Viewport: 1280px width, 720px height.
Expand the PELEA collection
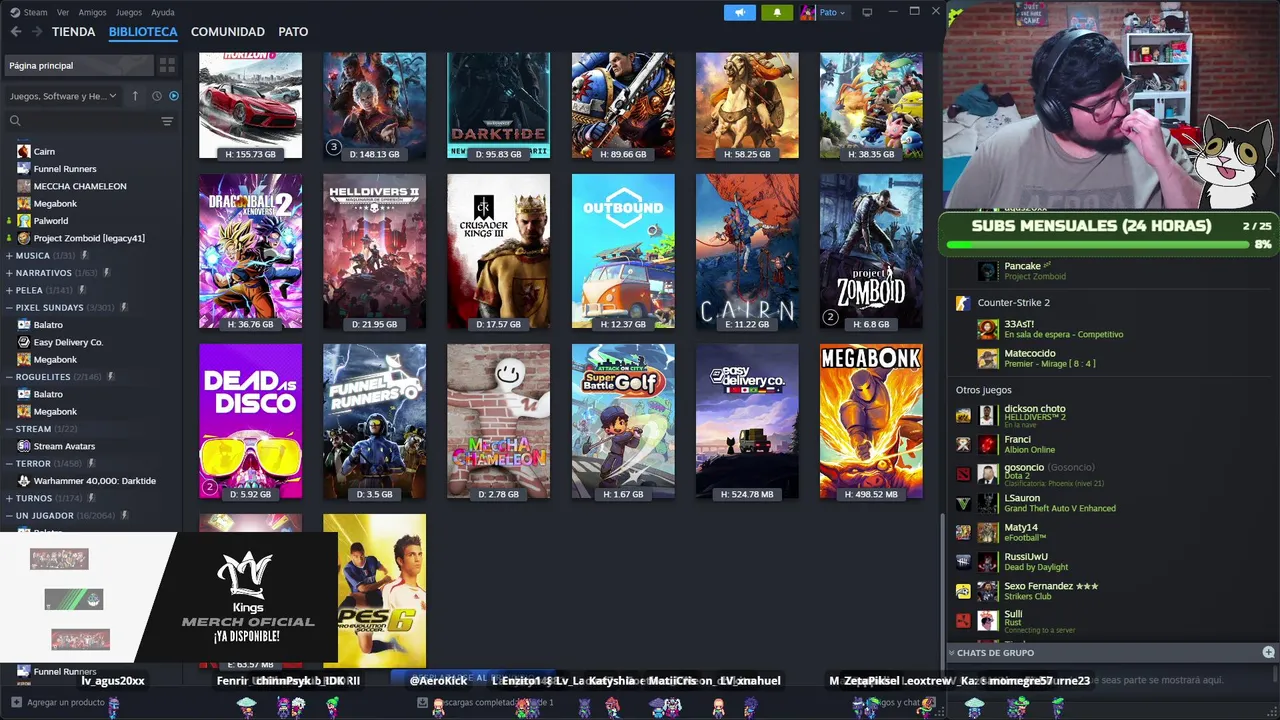click(8, 290)
